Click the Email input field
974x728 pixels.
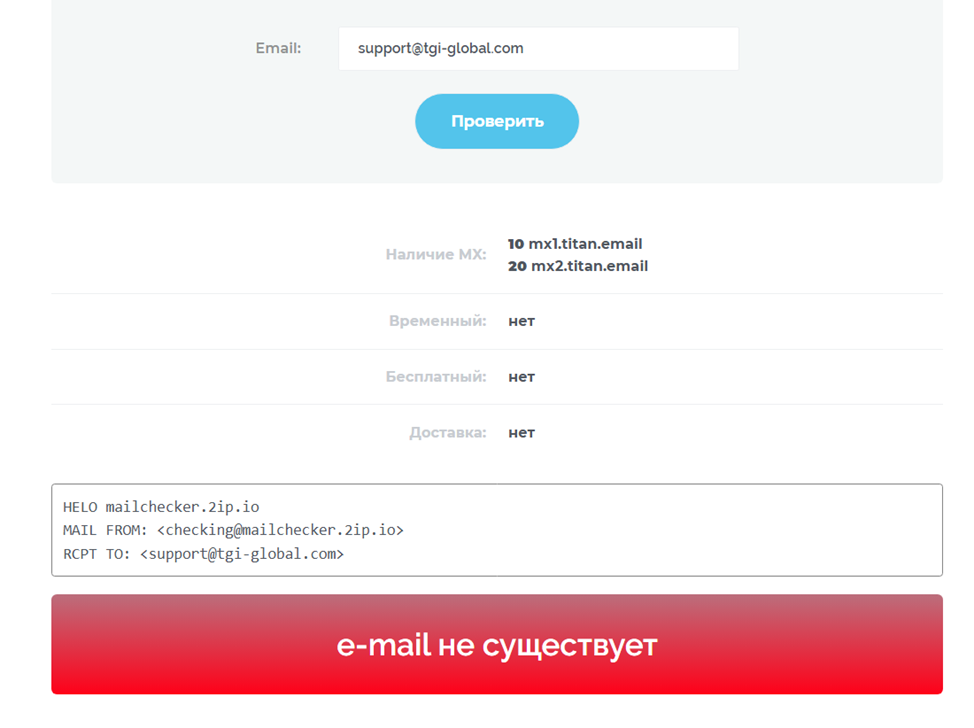pos(539,48)
